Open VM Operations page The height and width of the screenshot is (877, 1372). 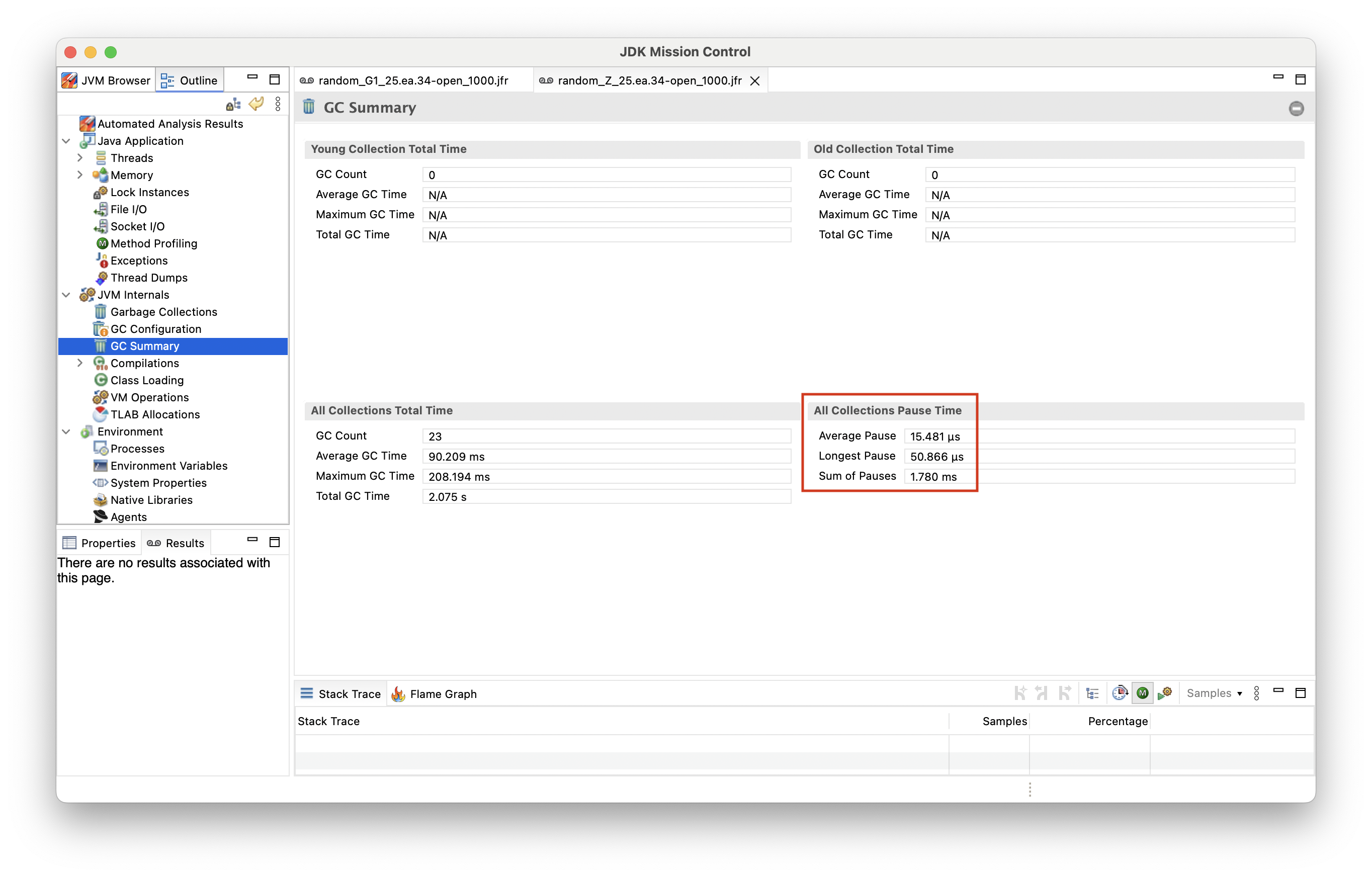click(x=149, y=397)
